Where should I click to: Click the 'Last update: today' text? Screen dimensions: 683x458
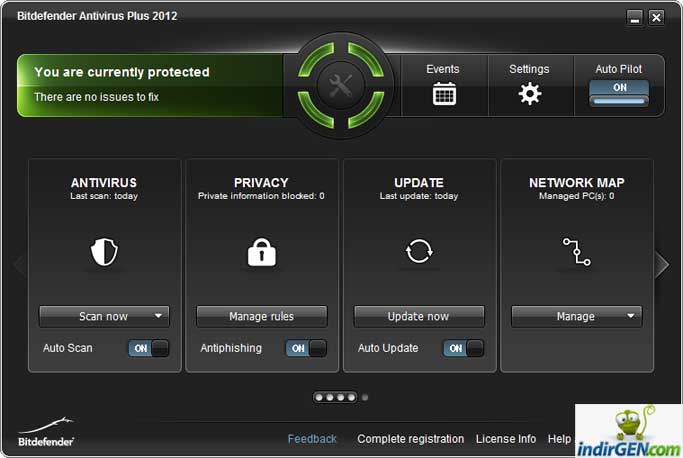(x=419, y=196)
